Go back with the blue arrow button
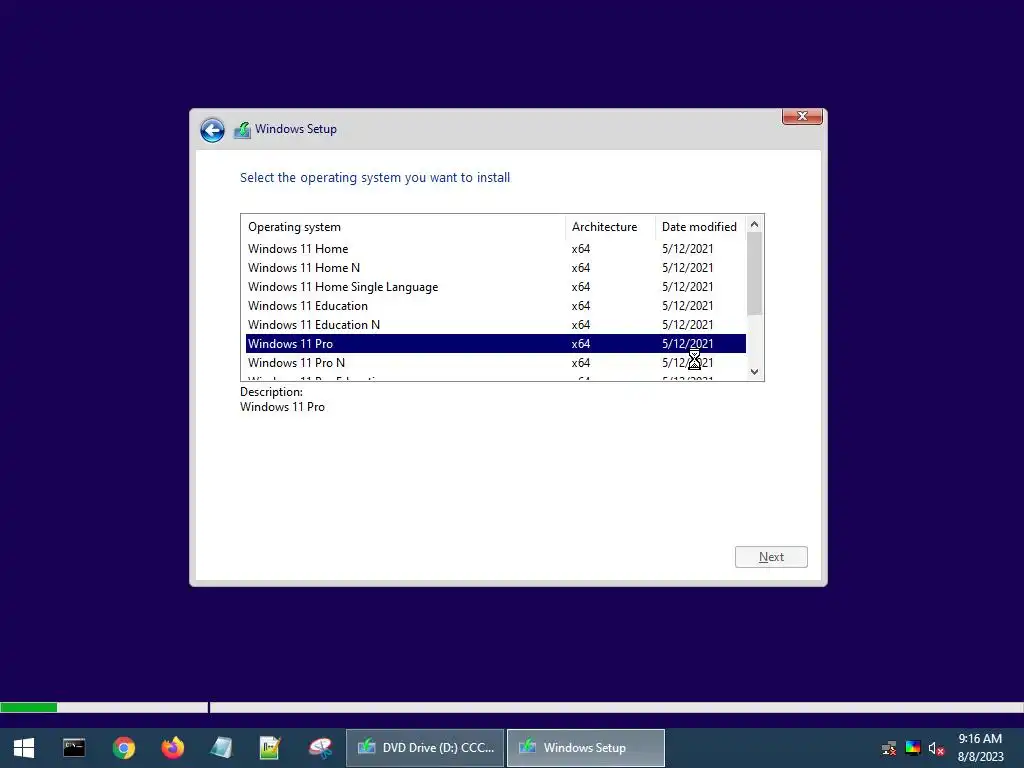The image size is (1024, 768). (x=212, y=130)
